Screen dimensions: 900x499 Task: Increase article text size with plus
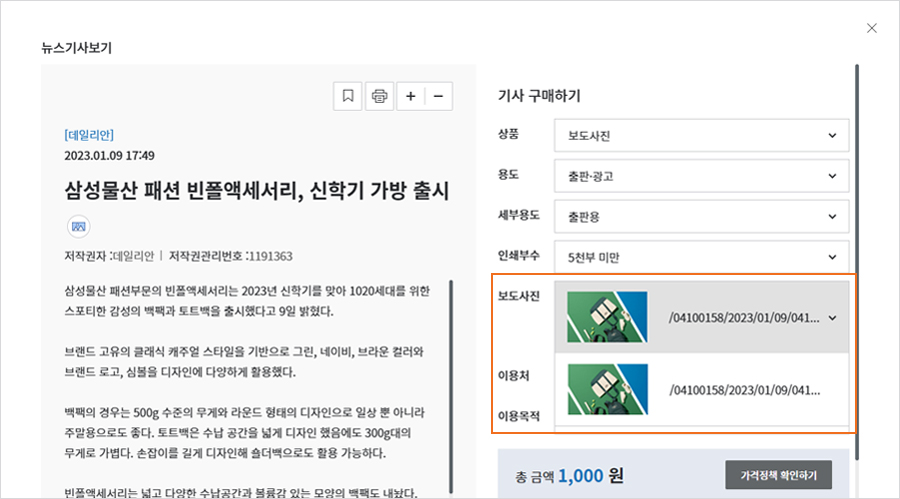click(410, 96)
